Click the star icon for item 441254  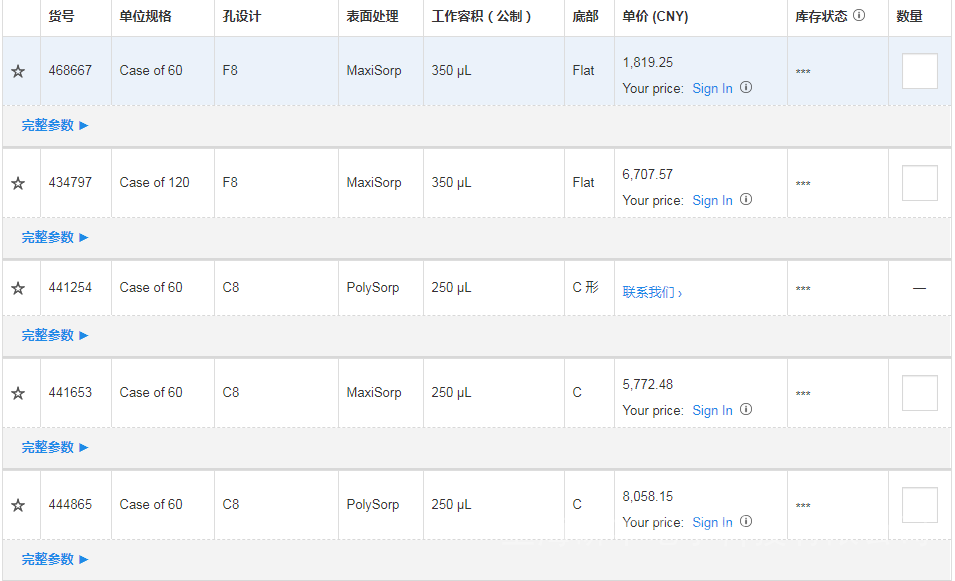(18, 288)
